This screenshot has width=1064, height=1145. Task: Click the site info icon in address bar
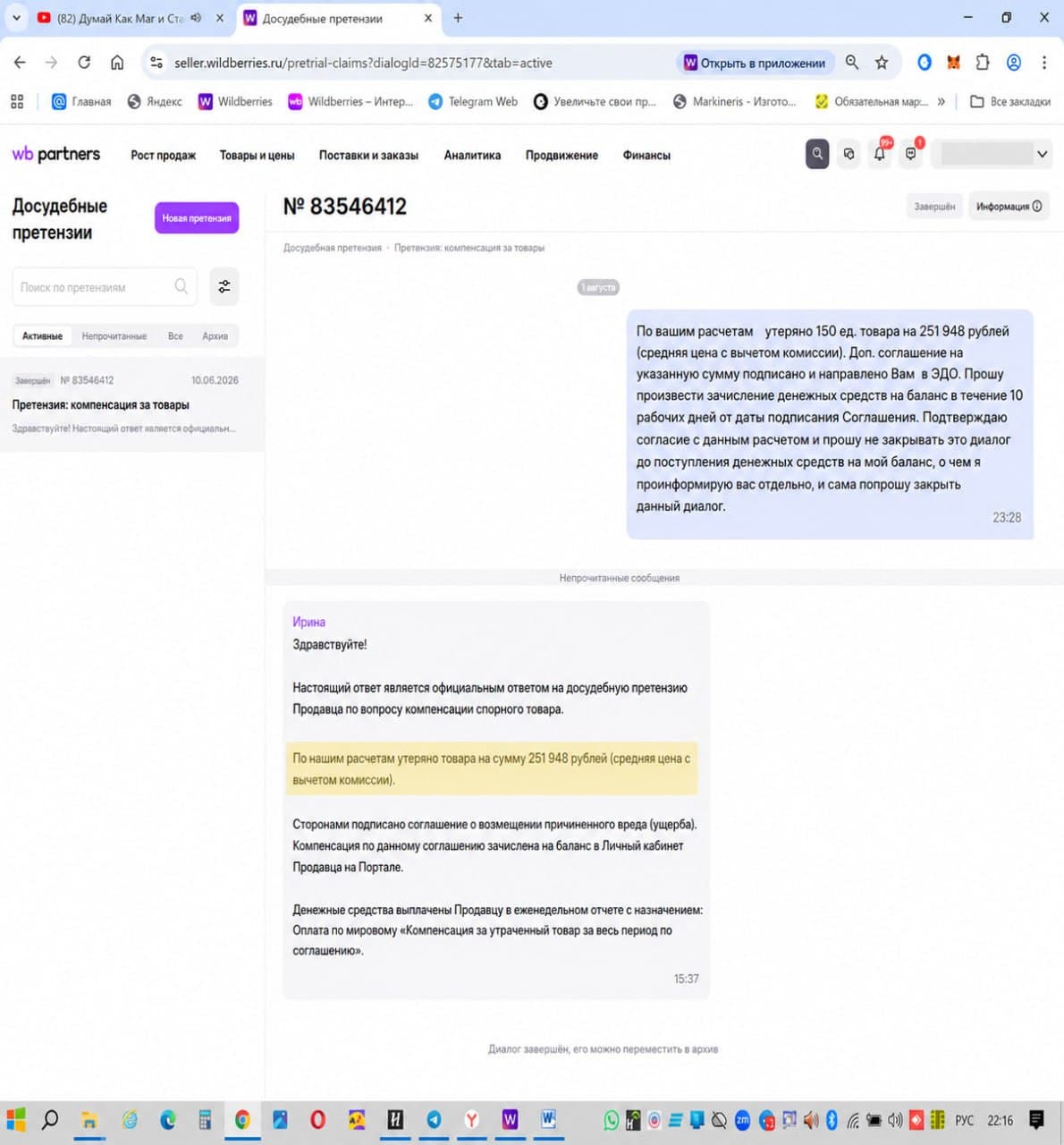pos(156,63)
